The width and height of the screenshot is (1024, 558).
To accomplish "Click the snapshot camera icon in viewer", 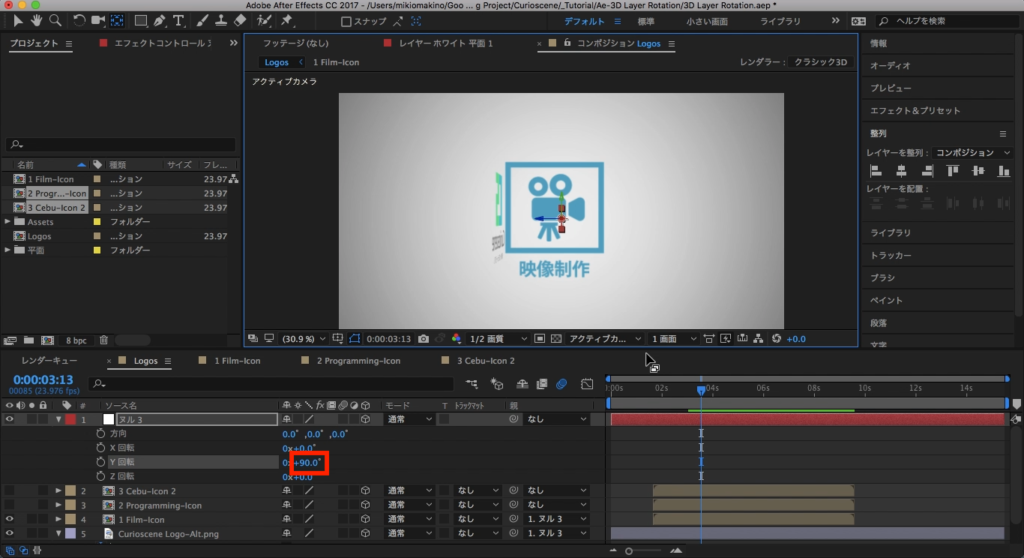I will tap(424, 339).
